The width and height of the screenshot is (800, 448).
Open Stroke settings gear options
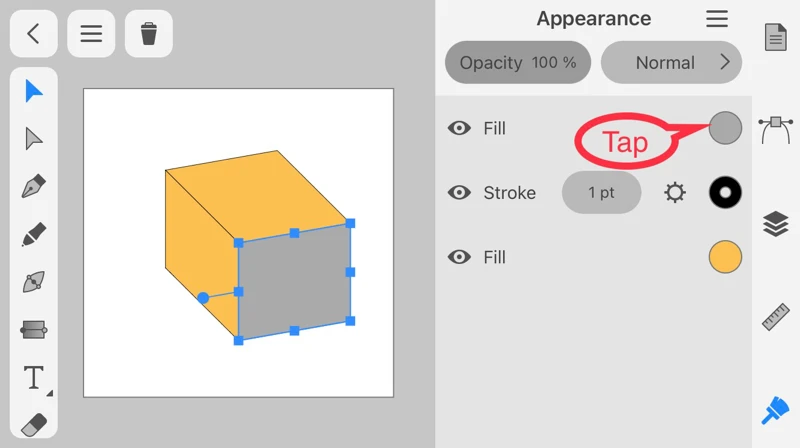(676, 193)
